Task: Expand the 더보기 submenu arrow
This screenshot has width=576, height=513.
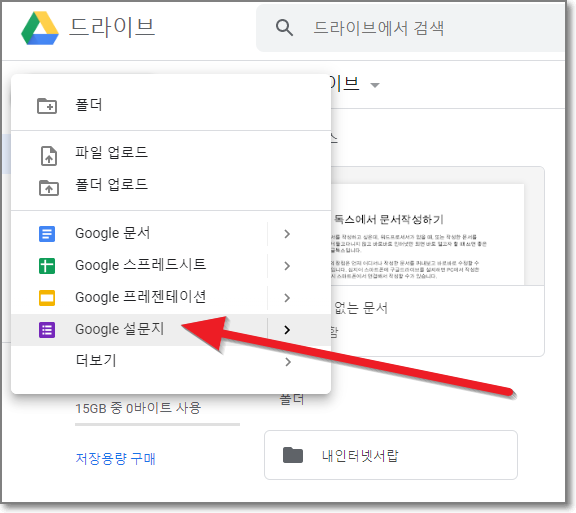Action: click(x=288, y=362)
